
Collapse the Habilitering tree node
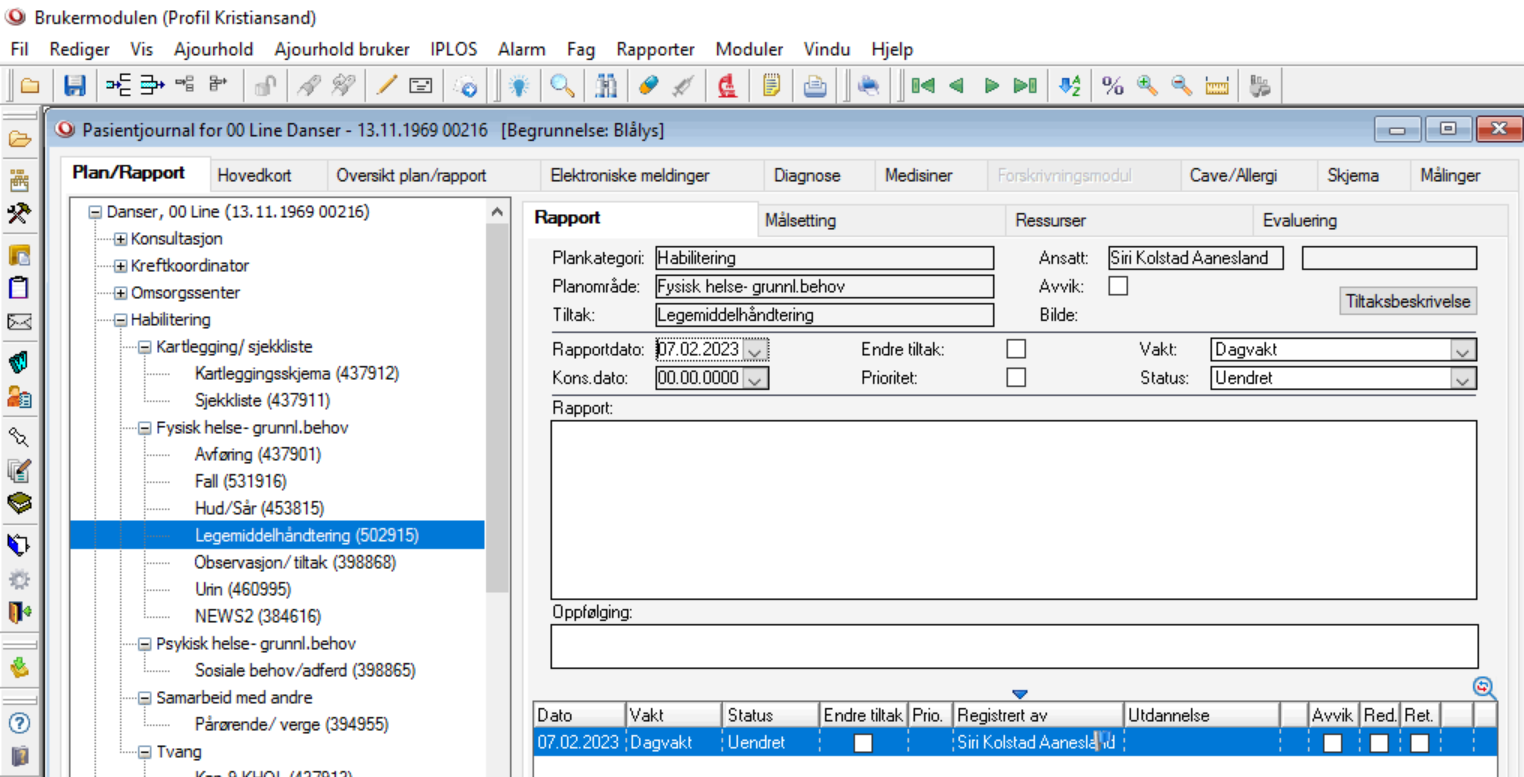(121, 320)
